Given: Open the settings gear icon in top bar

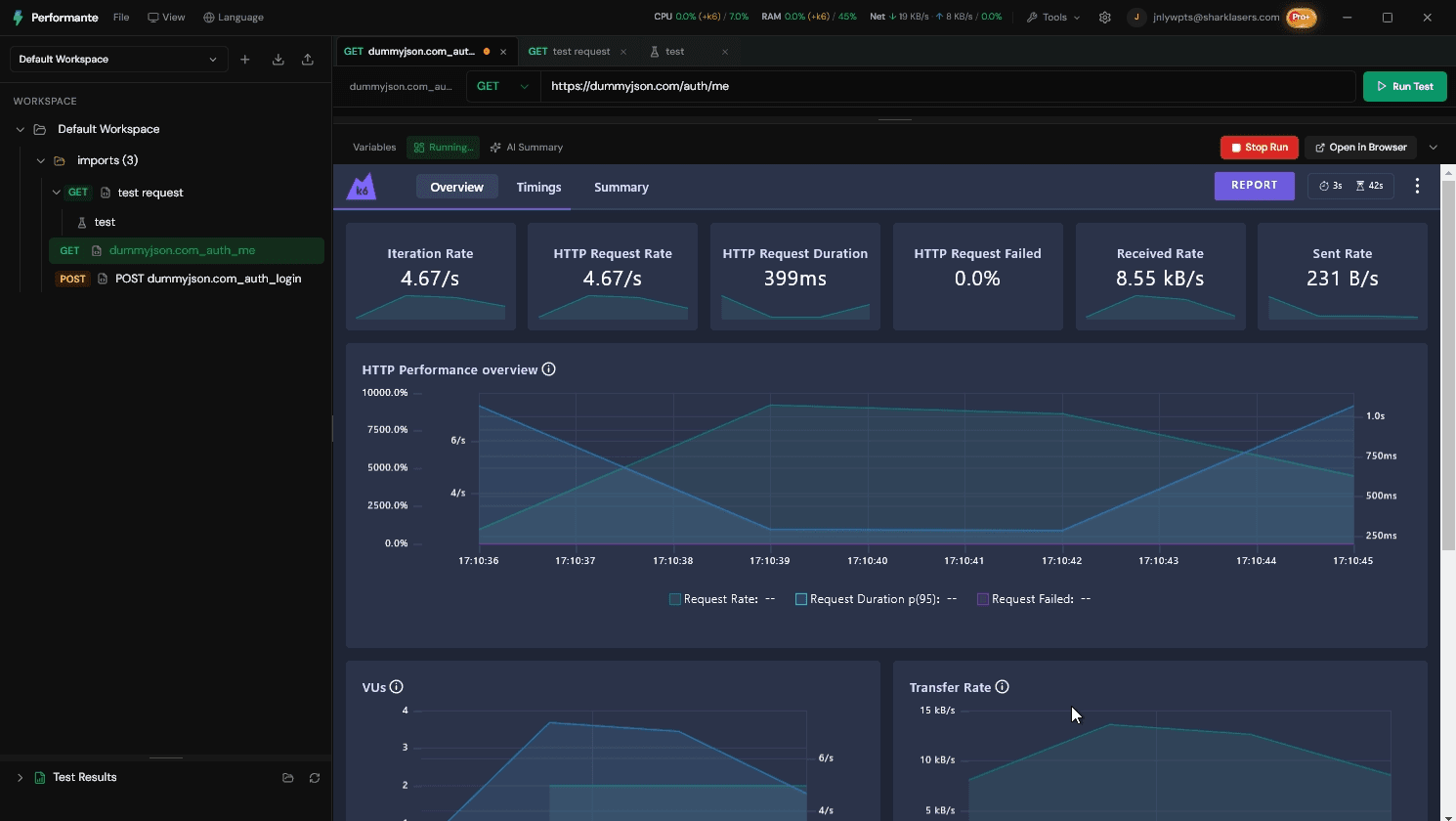Looking at the screenshot, I should pyautogui.click(x=1105, y=18).
